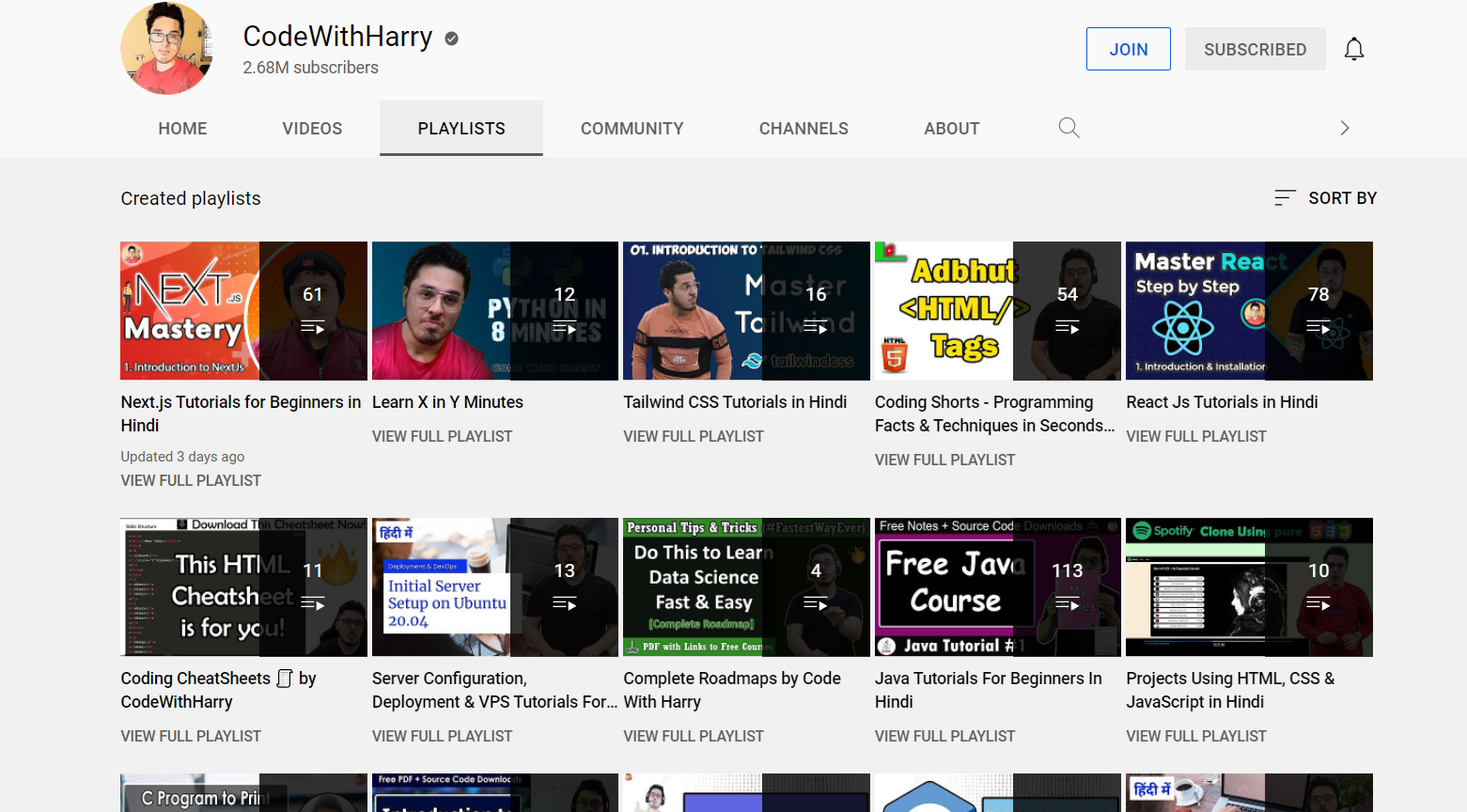Click the CodeWithHarry channel avatar
This screenshot has width=1467, height=812.
[167, 48]
